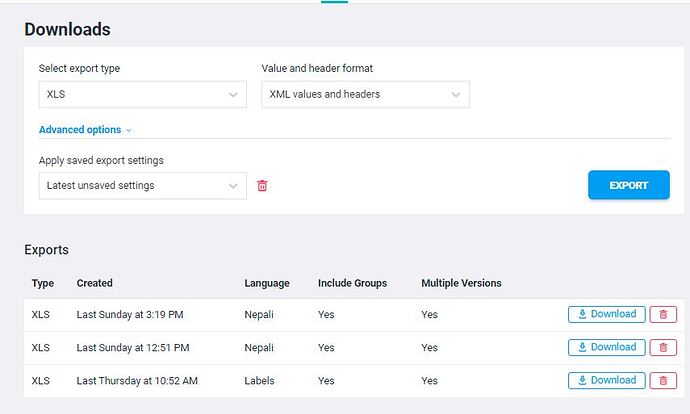Click the Exports heading
This screenshot has width=690, height=414.
tap(47, 250)
